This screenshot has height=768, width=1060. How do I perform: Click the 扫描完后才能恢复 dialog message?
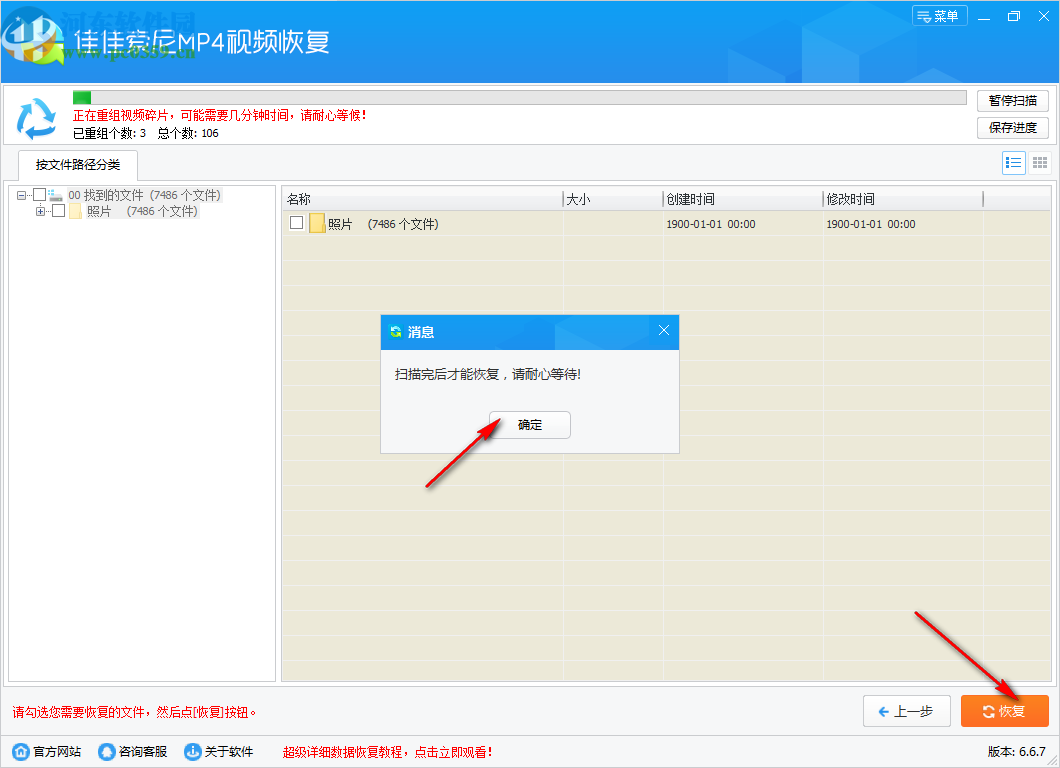pos(487,374)
